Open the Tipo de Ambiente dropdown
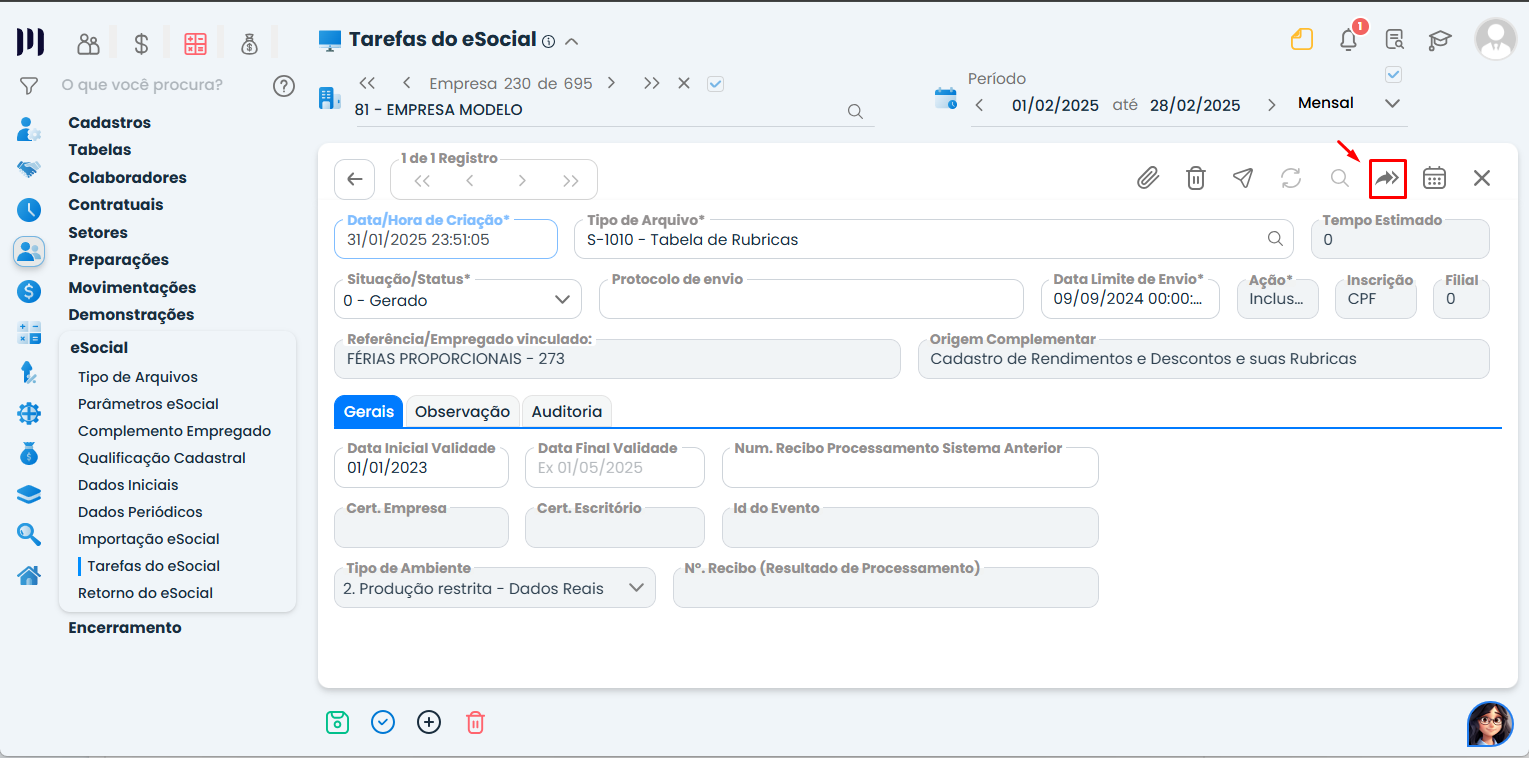Screen dimensions: 1529x758 point(636,588)
